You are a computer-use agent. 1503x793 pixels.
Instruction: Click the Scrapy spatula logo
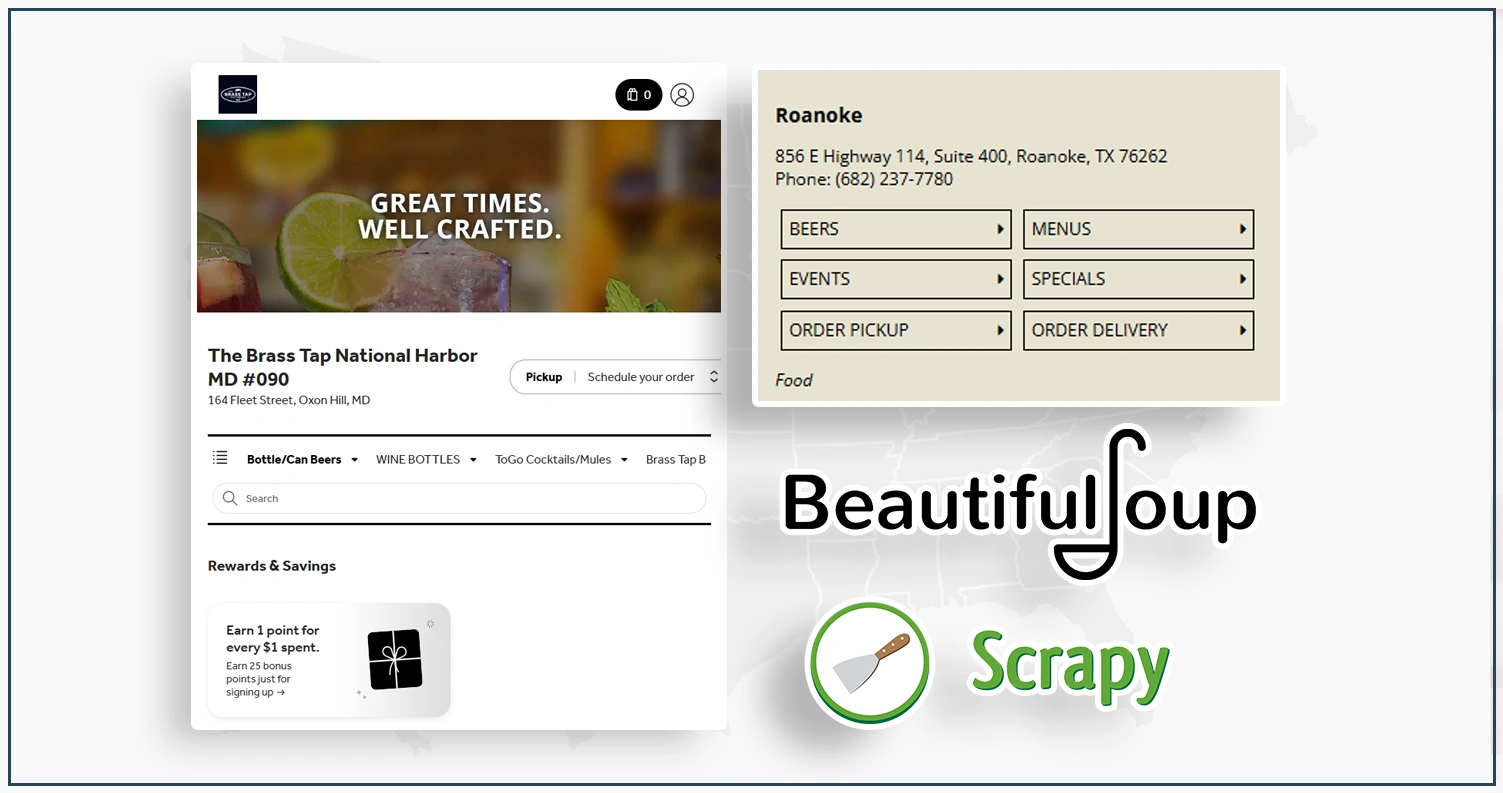pyautogui.click(x=868, y=663)
